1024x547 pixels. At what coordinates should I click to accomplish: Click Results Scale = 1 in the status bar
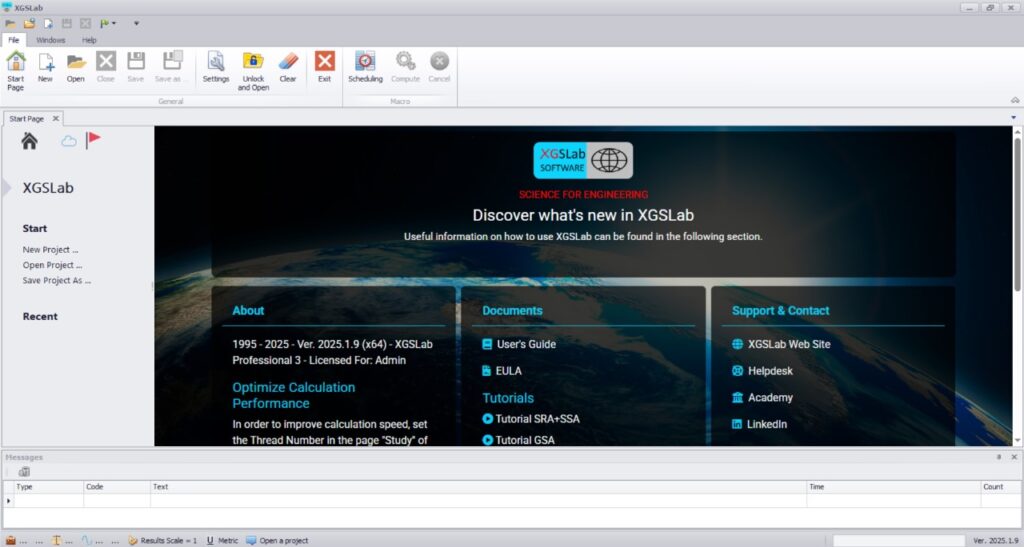tap(163, 540)
